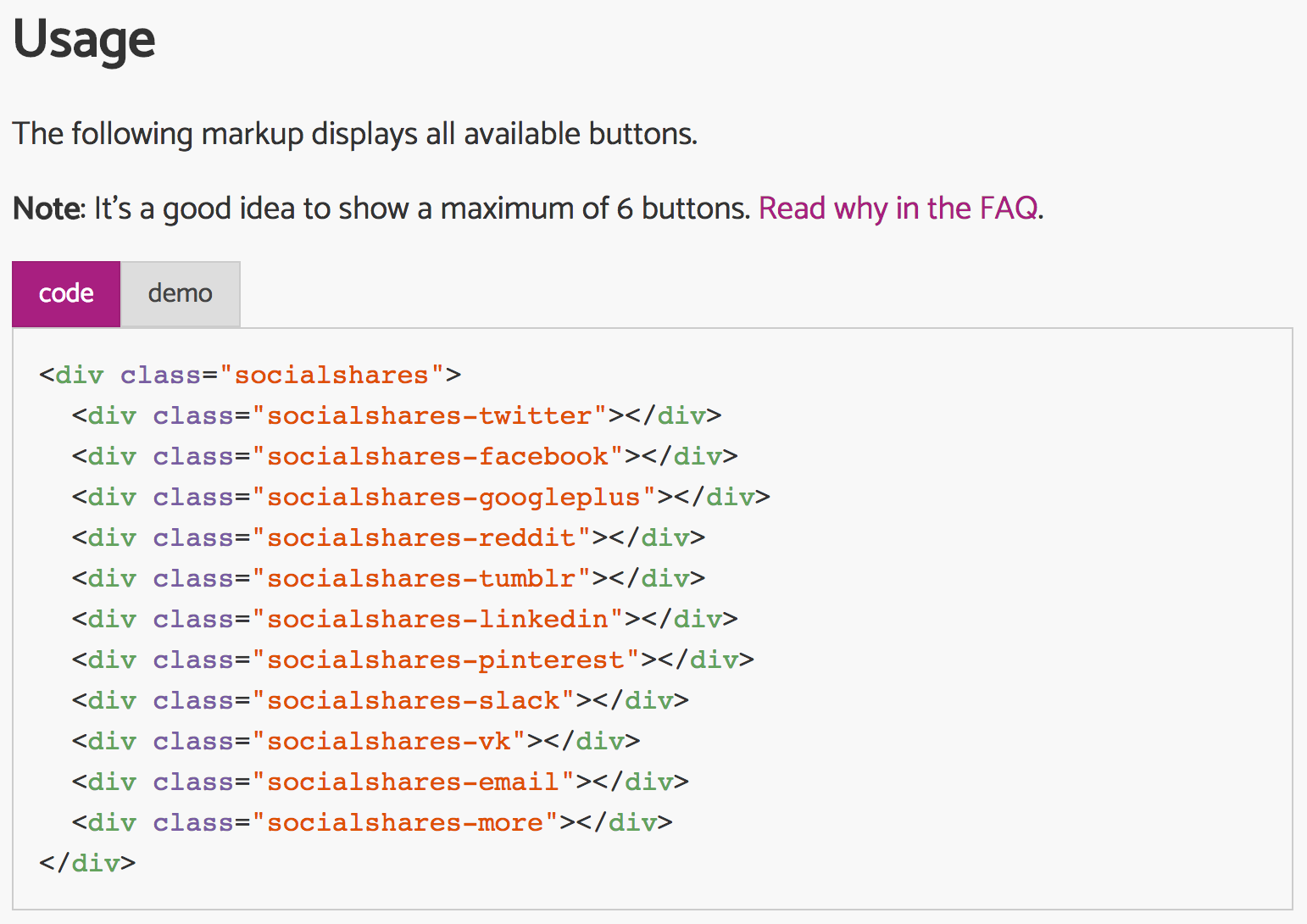Screen dimensions: 1307x924
Task: Select the socialshares-vk div line
Action: pyautogui.click(x=355, y=740)
